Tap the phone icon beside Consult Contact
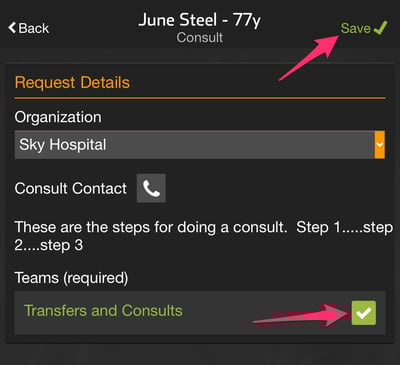Screen dimensions: 400x365 point(151,188)
